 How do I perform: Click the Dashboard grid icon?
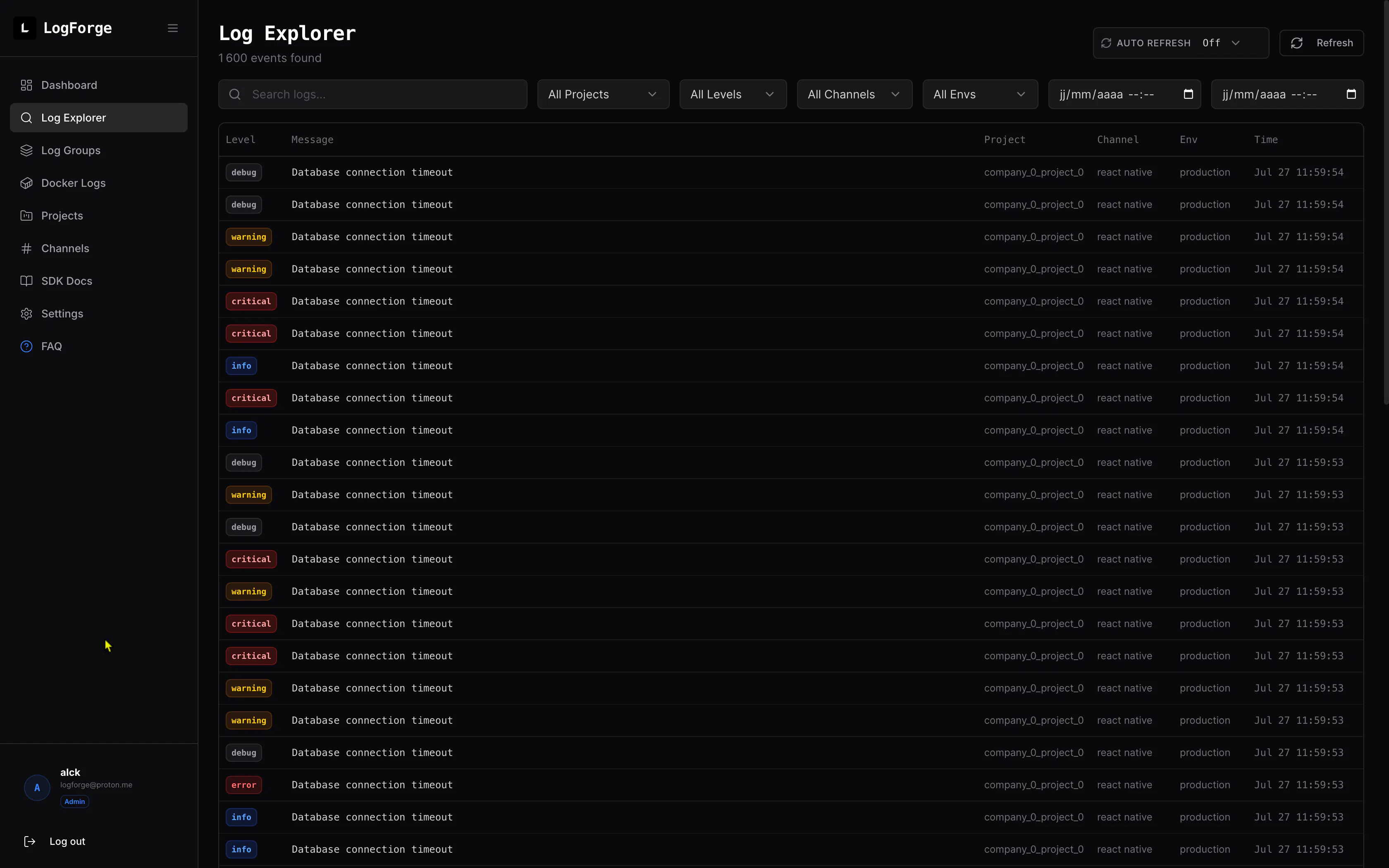(26, 85)
